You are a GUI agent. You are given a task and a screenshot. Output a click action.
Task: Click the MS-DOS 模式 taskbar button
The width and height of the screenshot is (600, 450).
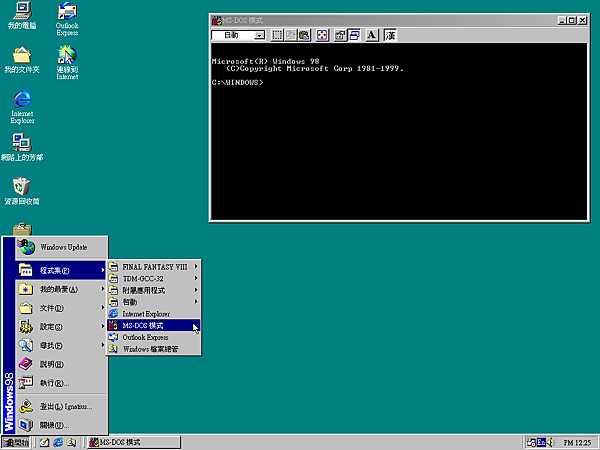pyautogui.click(x=134, y=443)
